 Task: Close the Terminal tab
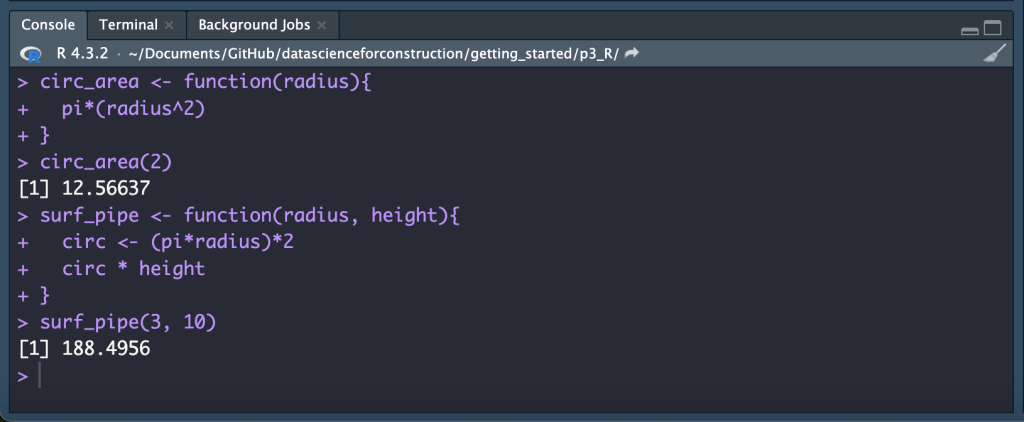coord(168,24)
